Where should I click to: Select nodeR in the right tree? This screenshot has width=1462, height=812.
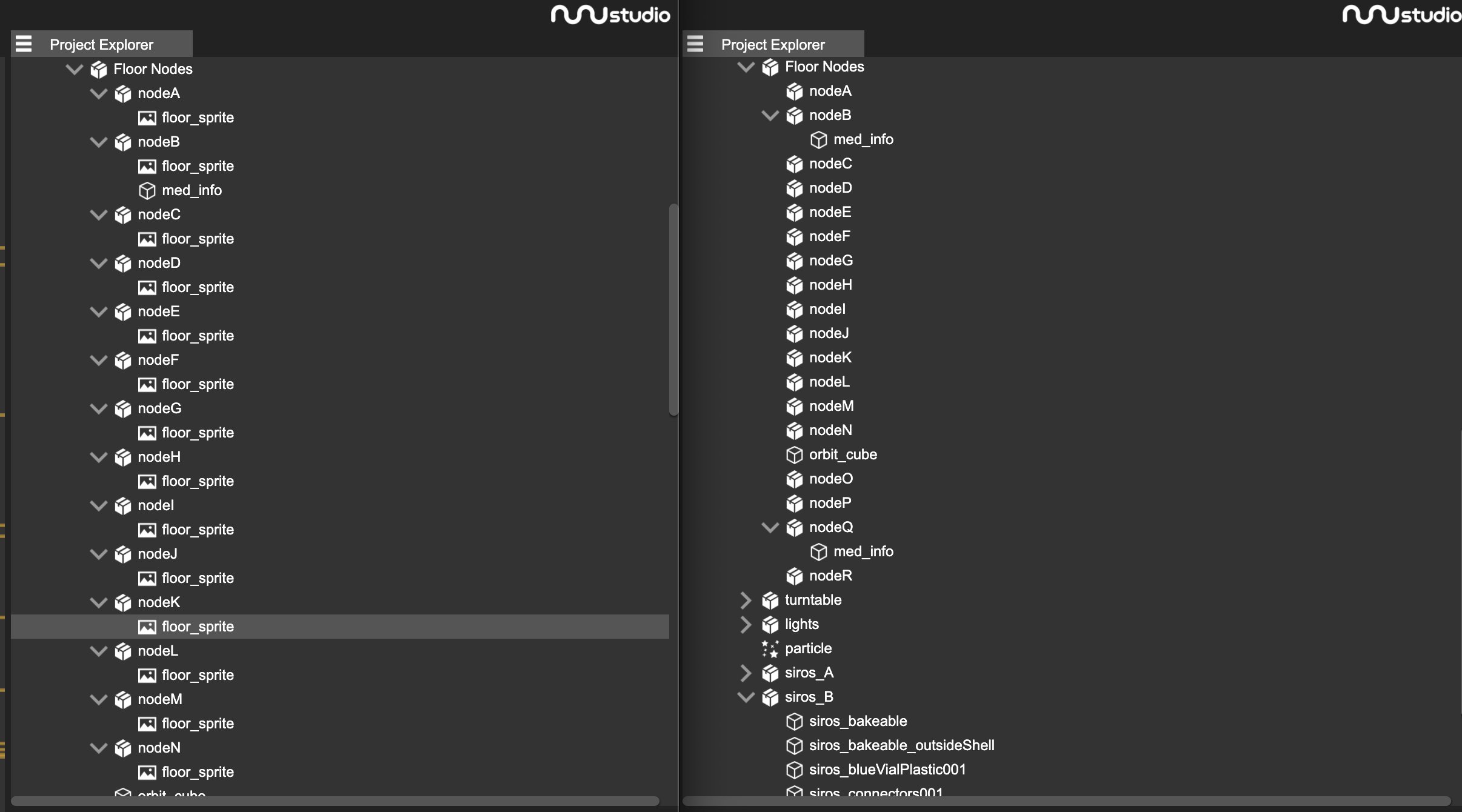pyautogui.click(x=830, y=576)
